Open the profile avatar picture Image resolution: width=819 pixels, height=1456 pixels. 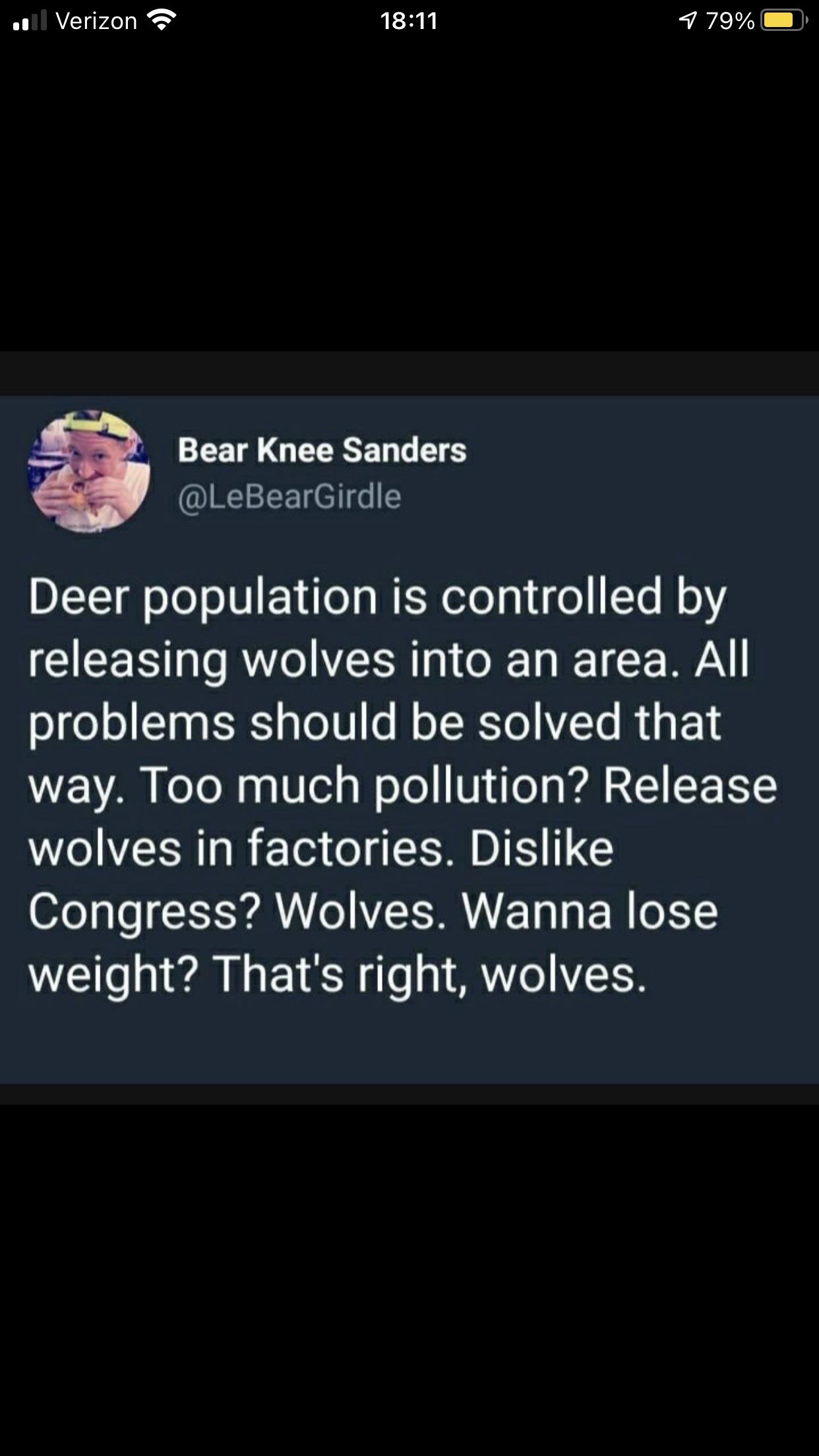pyautogui.click(x=88, y=471)
